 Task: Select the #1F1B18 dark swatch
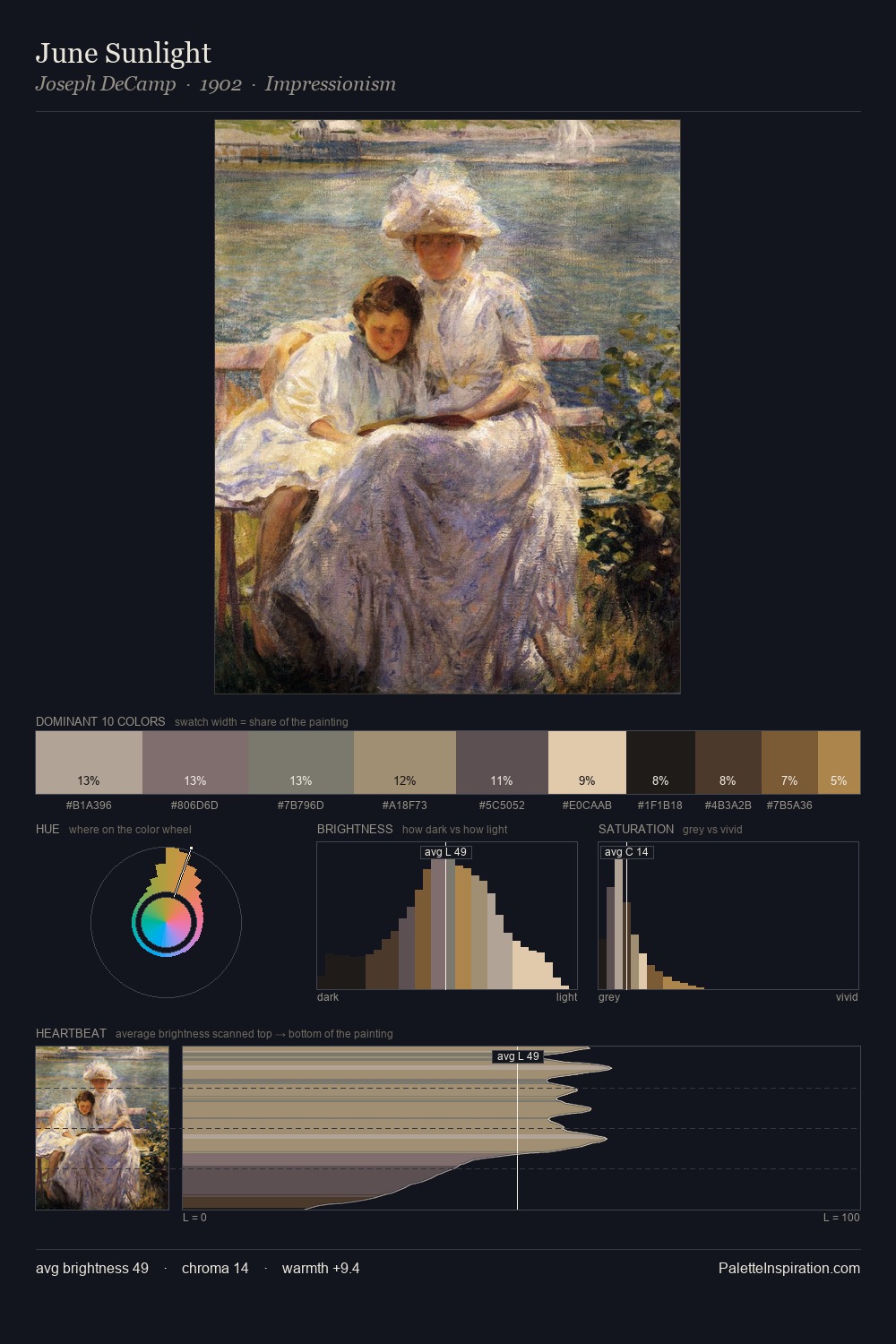[660, 762]
